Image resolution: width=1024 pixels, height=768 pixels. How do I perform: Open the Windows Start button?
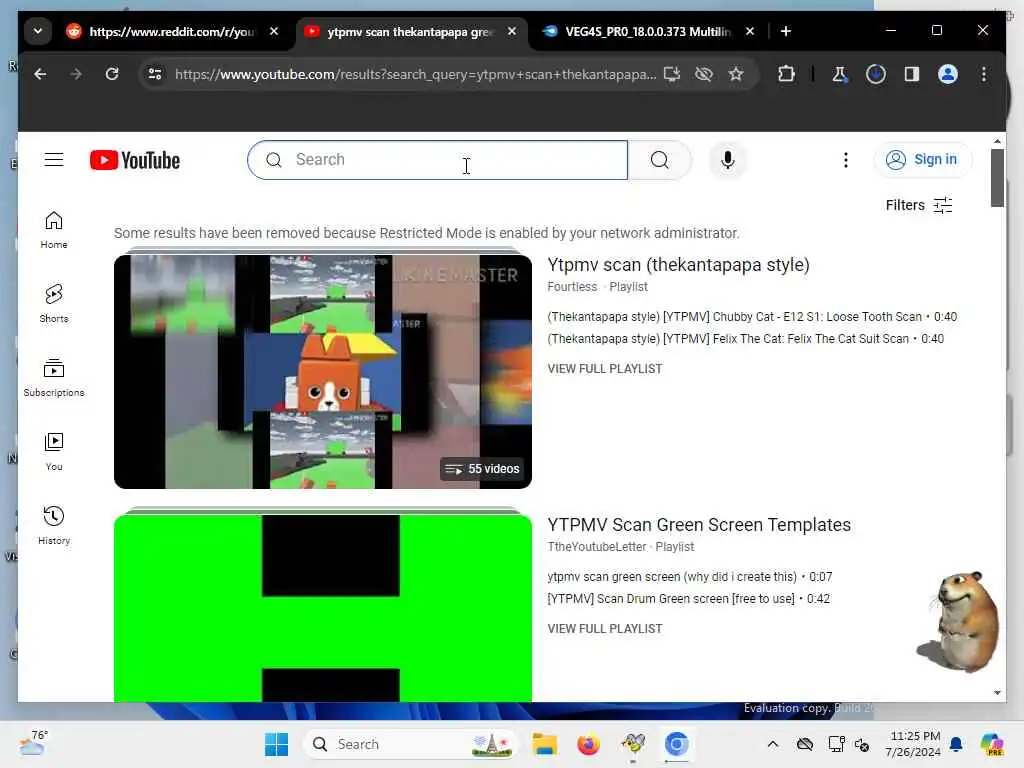click(276, 744)
